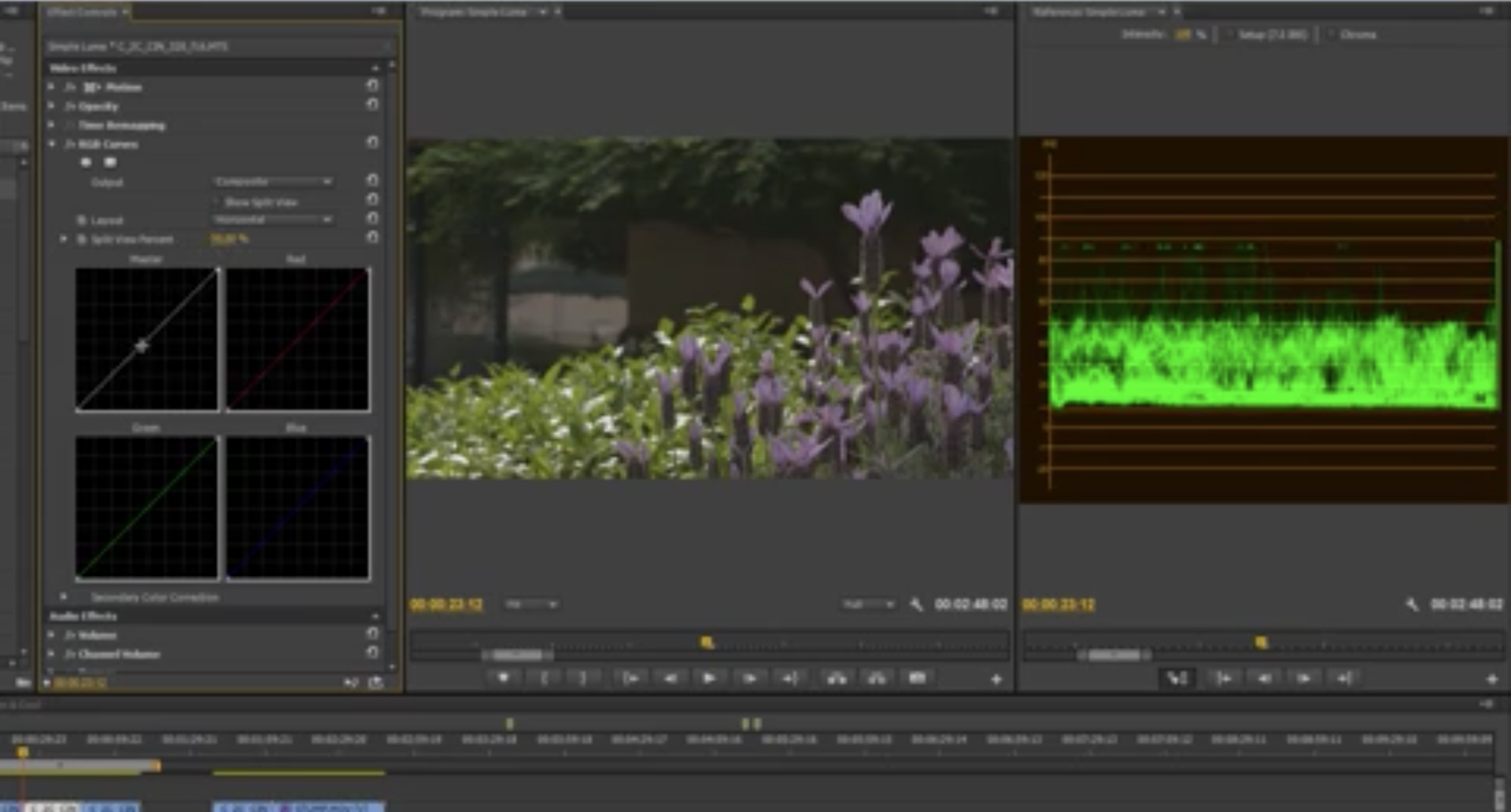Image resolution: width=1511 pixels, height=812 pixels.
Task: Open the Output dropdown set to Composite
Action: (272, 182)
